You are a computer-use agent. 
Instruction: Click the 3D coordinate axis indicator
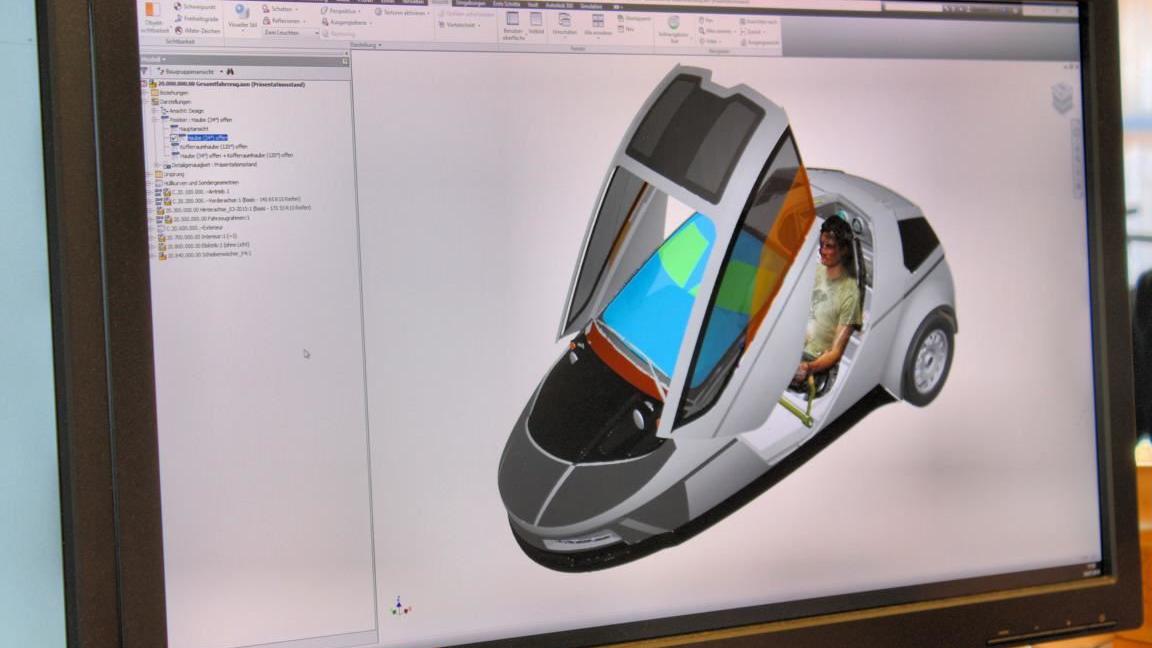point(399,605)
